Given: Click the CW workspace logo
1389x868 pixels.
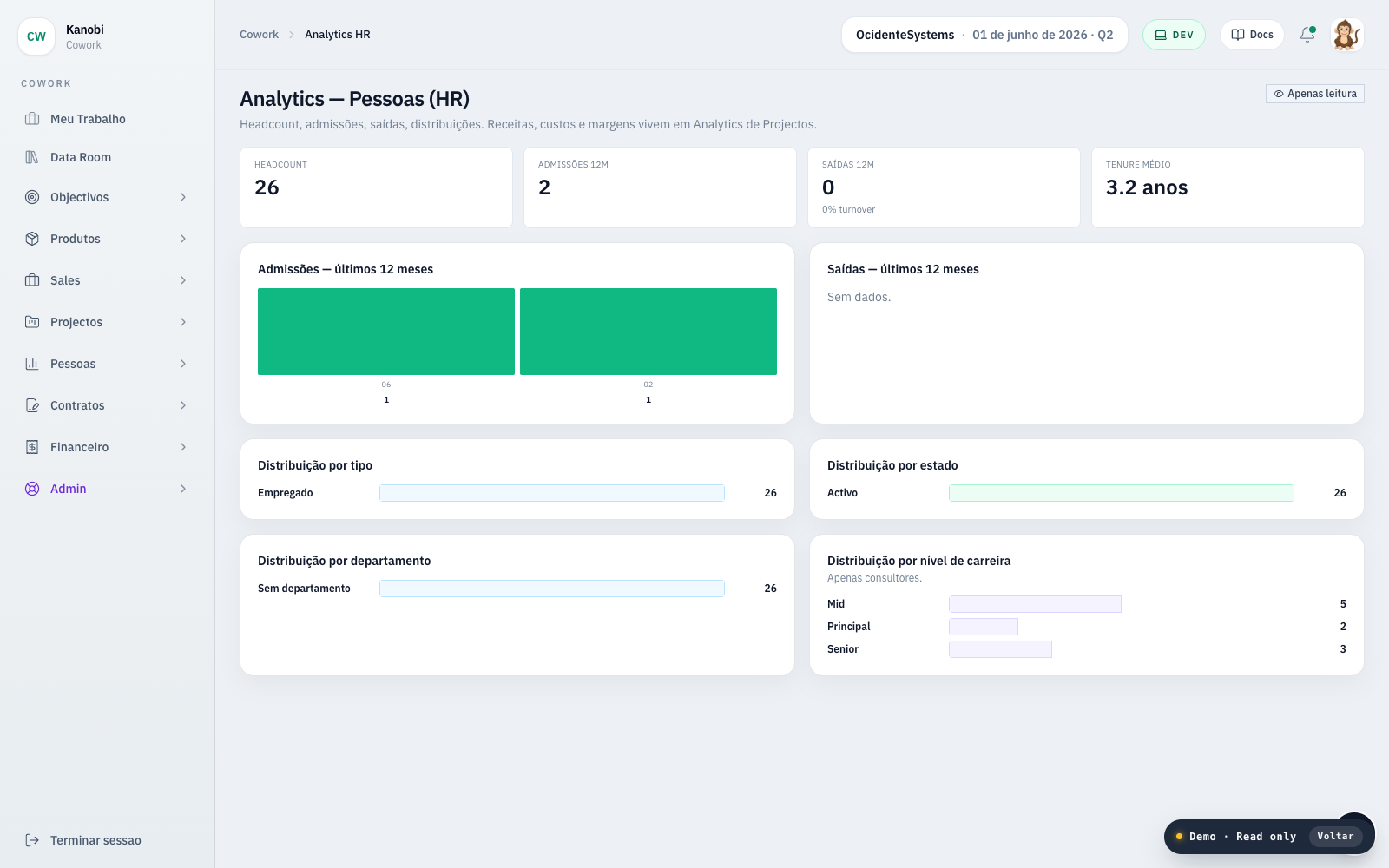Looking at the screenshot, I should pyautogui.click(x=36, y=36).
